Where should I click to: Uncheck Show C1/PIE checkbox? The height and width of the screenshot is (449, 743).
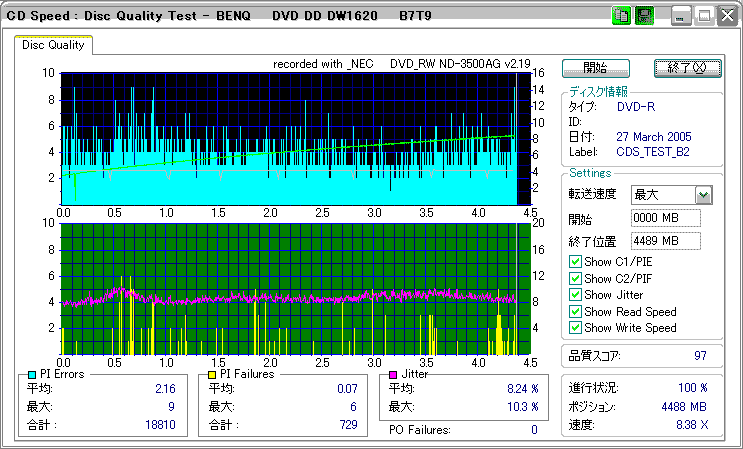(x=575, y=262)
